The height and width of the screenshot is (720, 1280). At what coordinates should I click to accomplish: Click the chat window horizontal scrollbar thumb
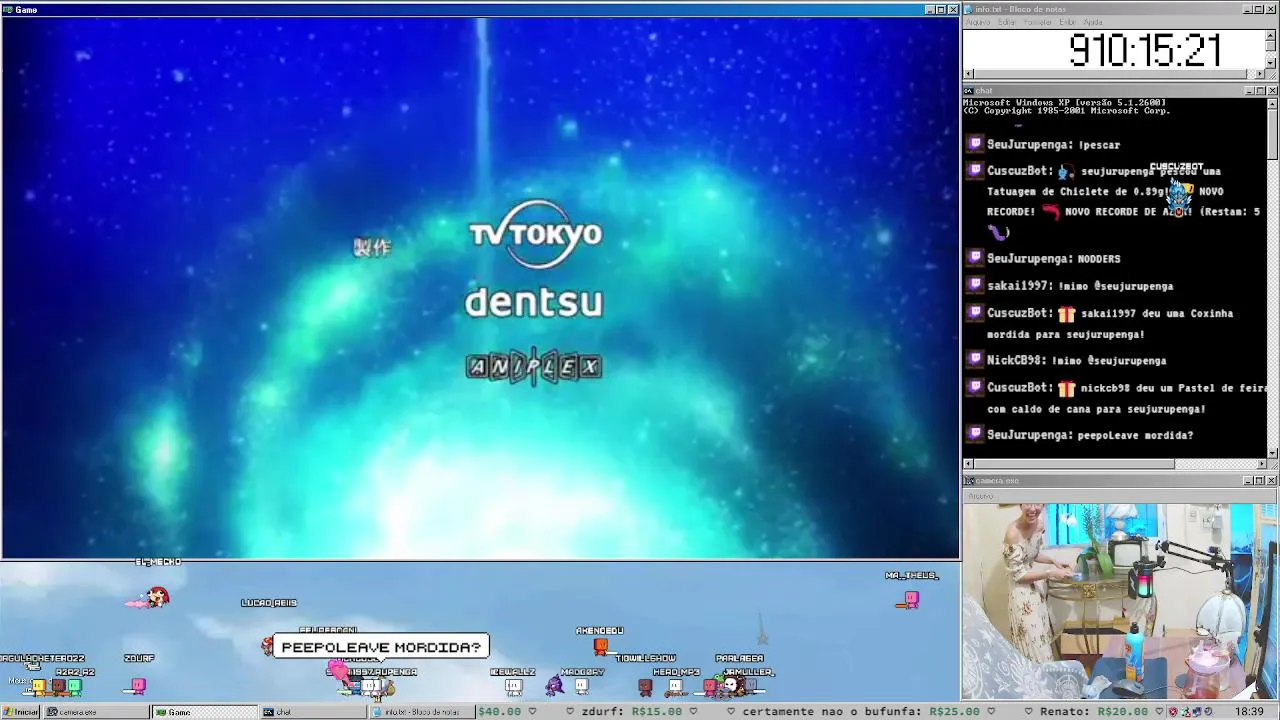click(1073, 464)
